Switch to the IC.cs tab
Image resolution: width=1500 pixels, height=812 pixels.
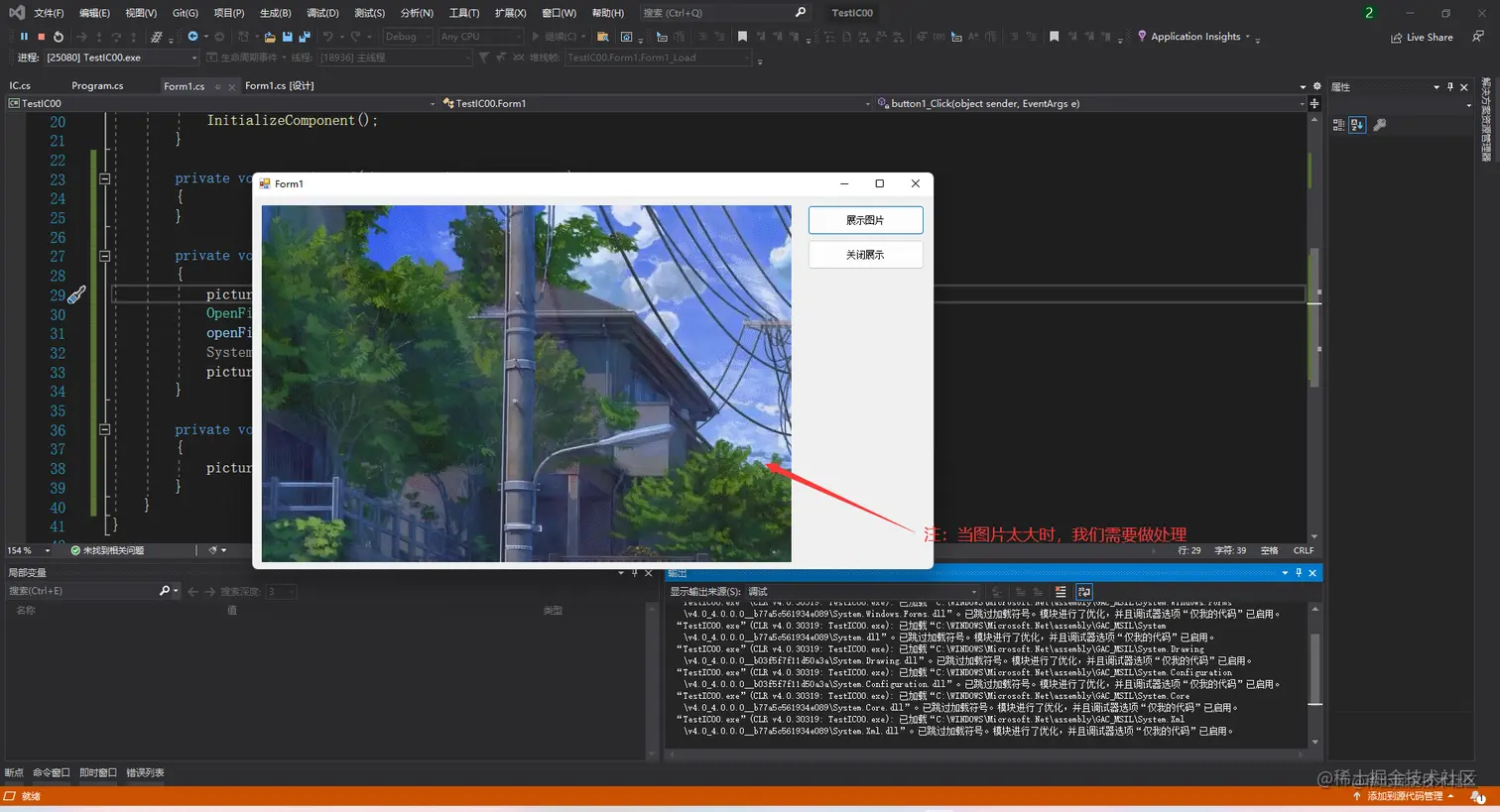point(20,86)
